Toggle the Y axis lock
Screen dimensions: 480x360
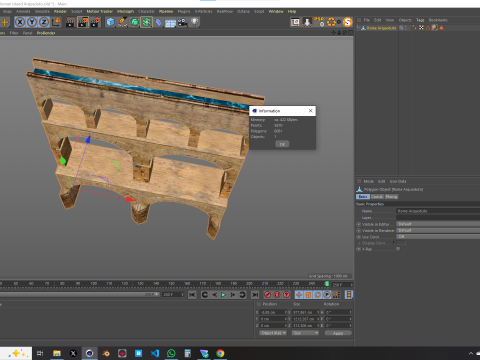tap(32, 22)
